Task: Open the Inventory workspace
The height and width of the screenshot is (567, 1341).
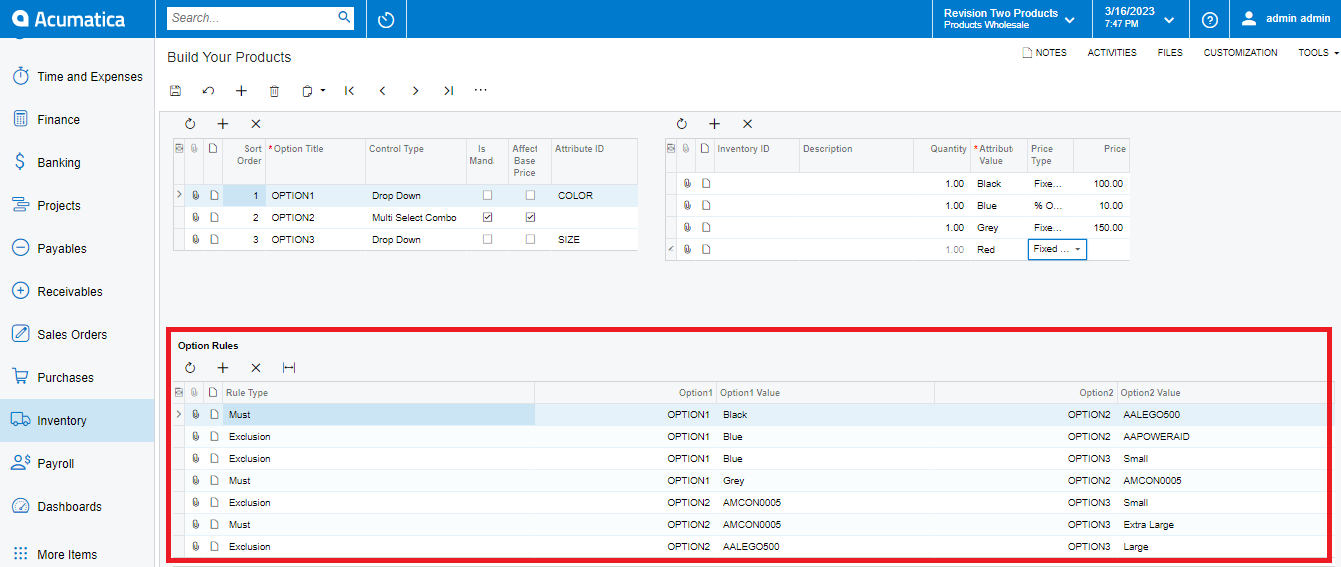Action: (77, 421)
